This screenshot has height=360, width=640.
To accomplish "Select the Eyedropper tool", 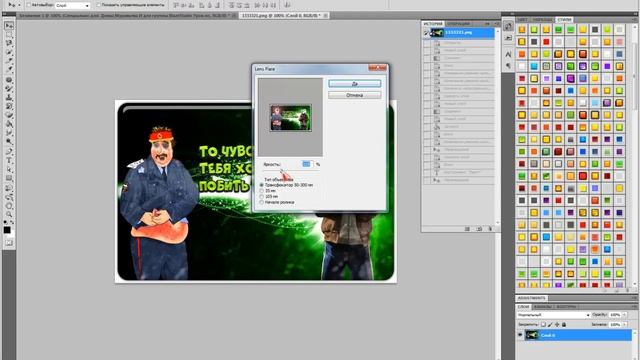I will (x=9, y=69).
